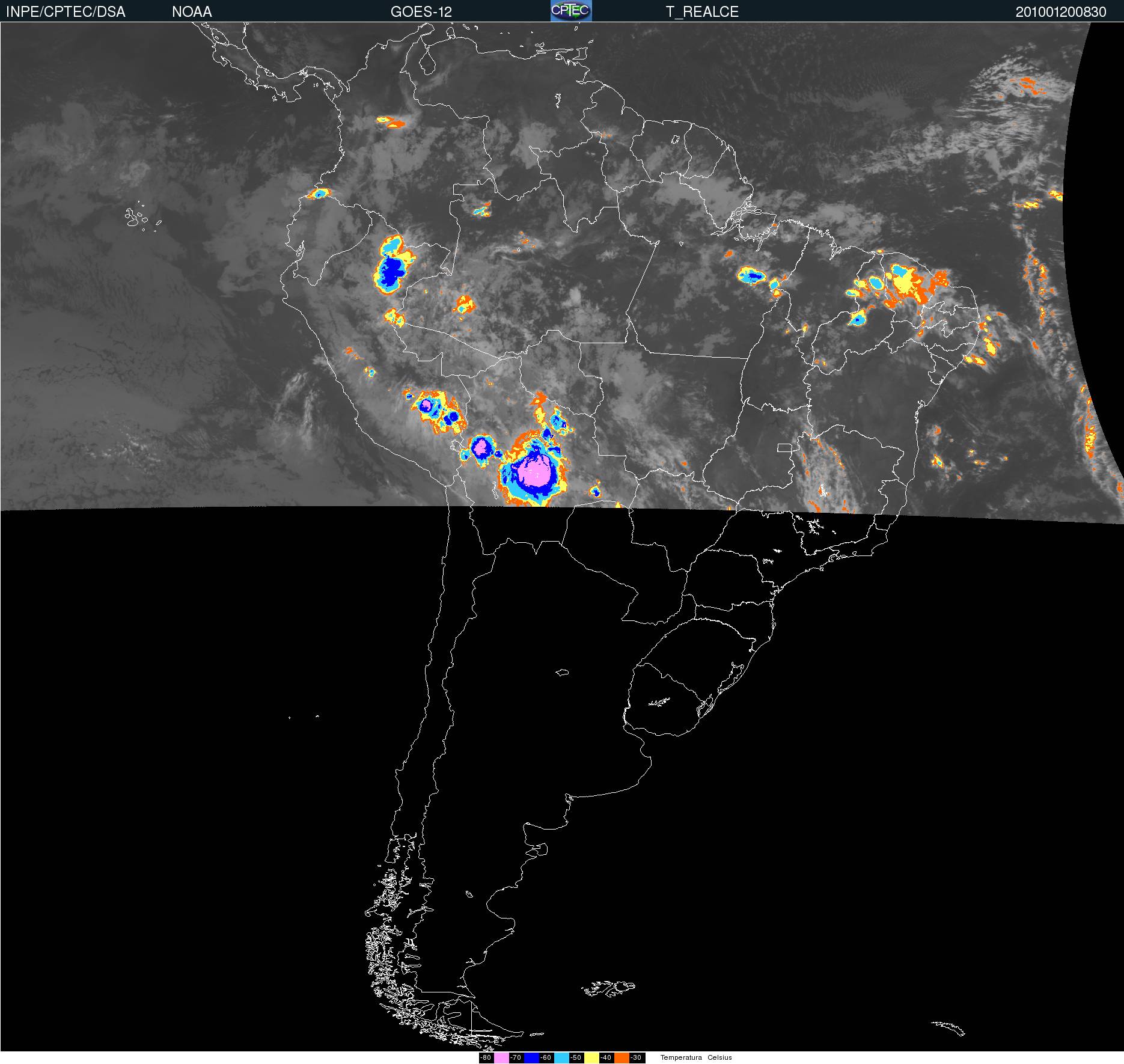Image resolution: width=1124 pixels, height=1064 pixels.
Task: Click the INPE/CPTEC/DSA header label
Action: pos(66,12)
